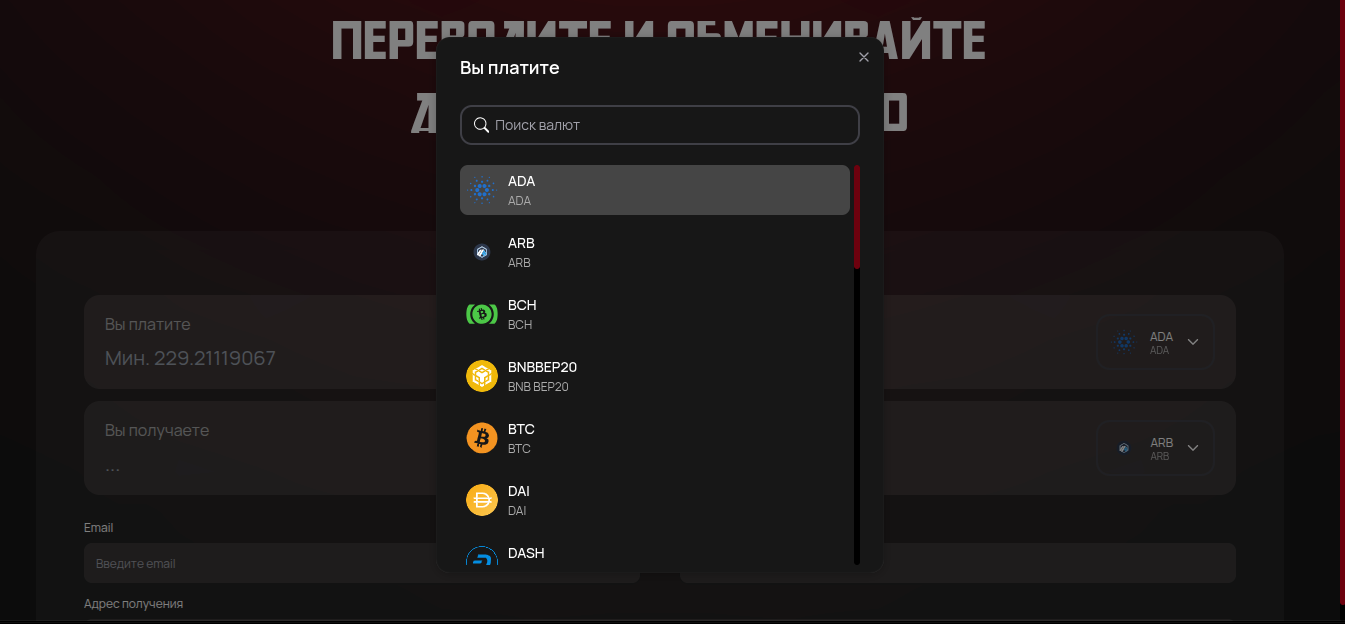Close the currency selection dialog

(864, 57)
